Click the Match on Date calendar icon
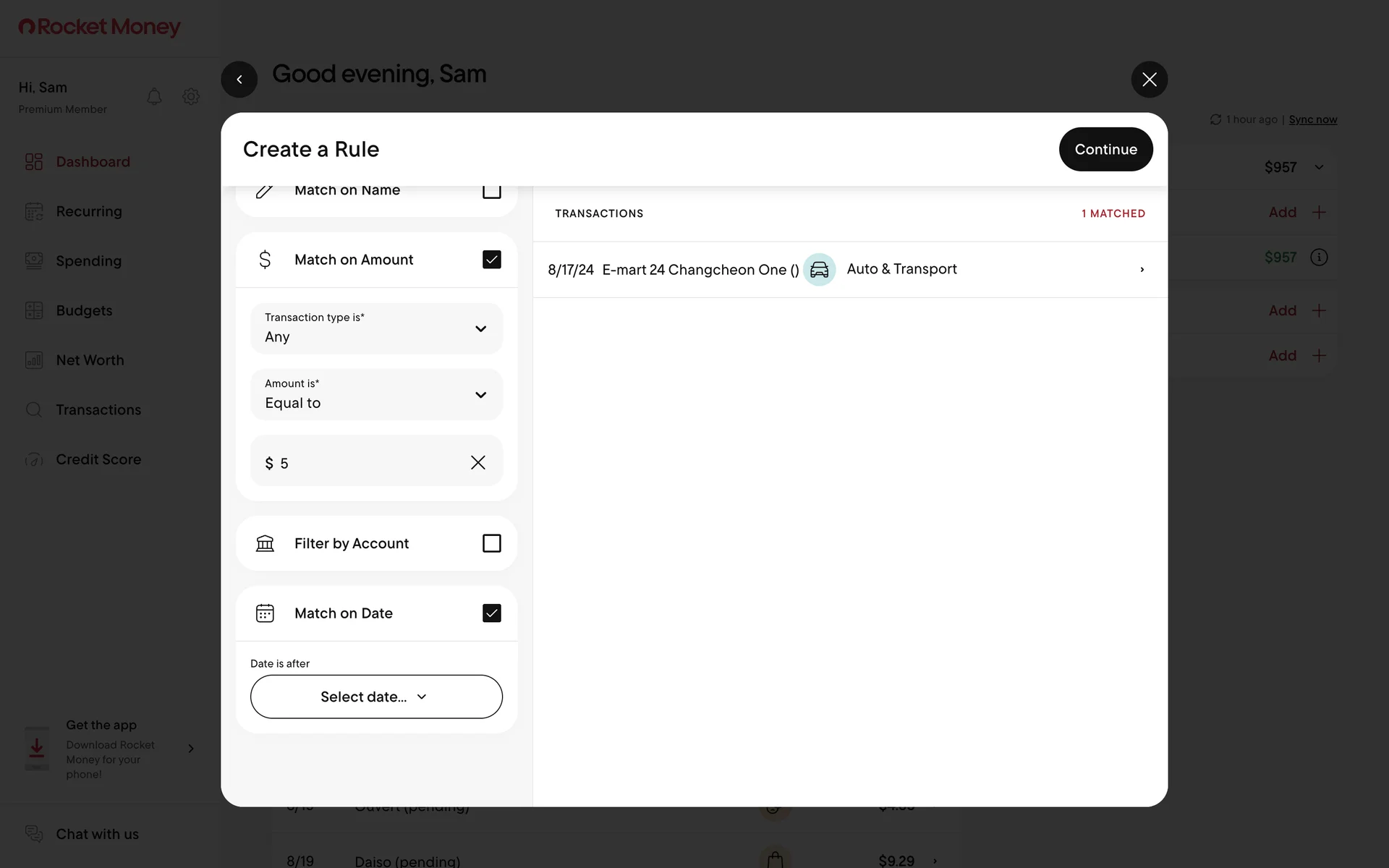Viewport: 1389px width, 868px height. click(x=265, y=613)
